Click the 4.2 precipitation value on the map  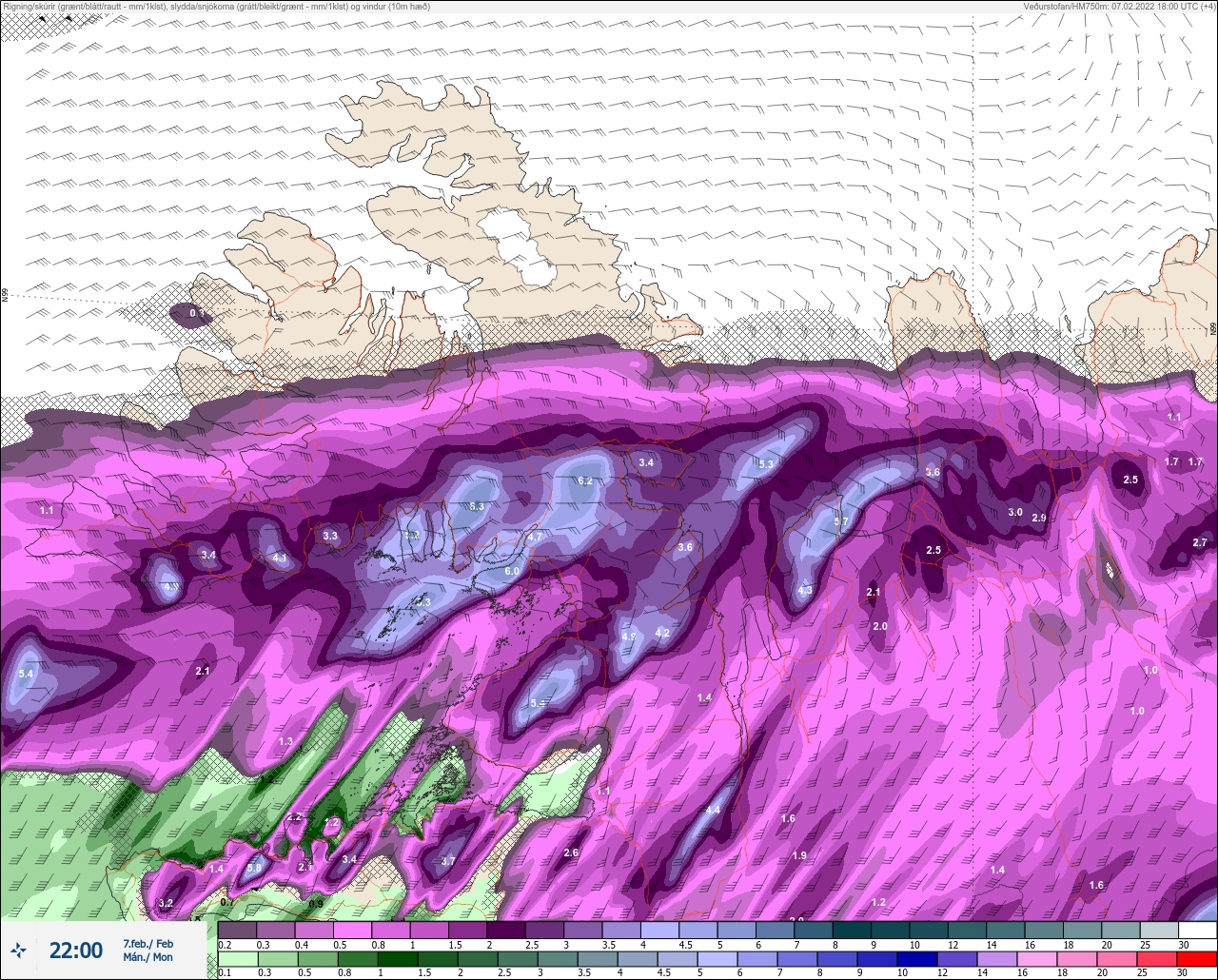pos(663,633)
